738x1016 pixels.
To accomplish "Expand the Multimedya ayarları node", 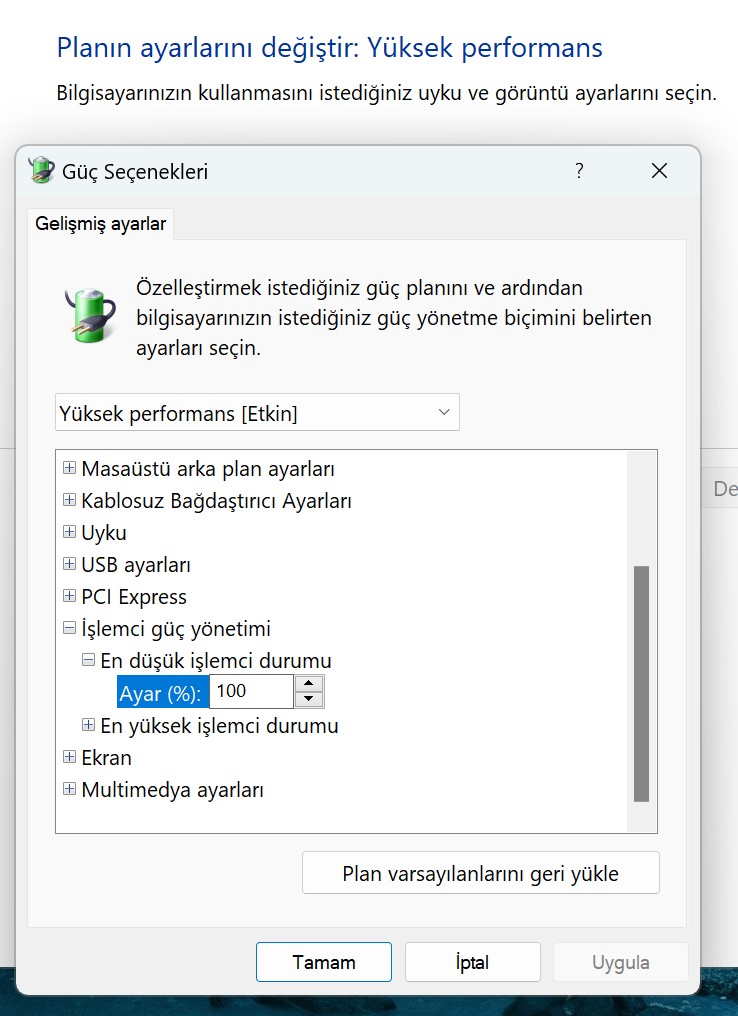I will tap(69, 789).
